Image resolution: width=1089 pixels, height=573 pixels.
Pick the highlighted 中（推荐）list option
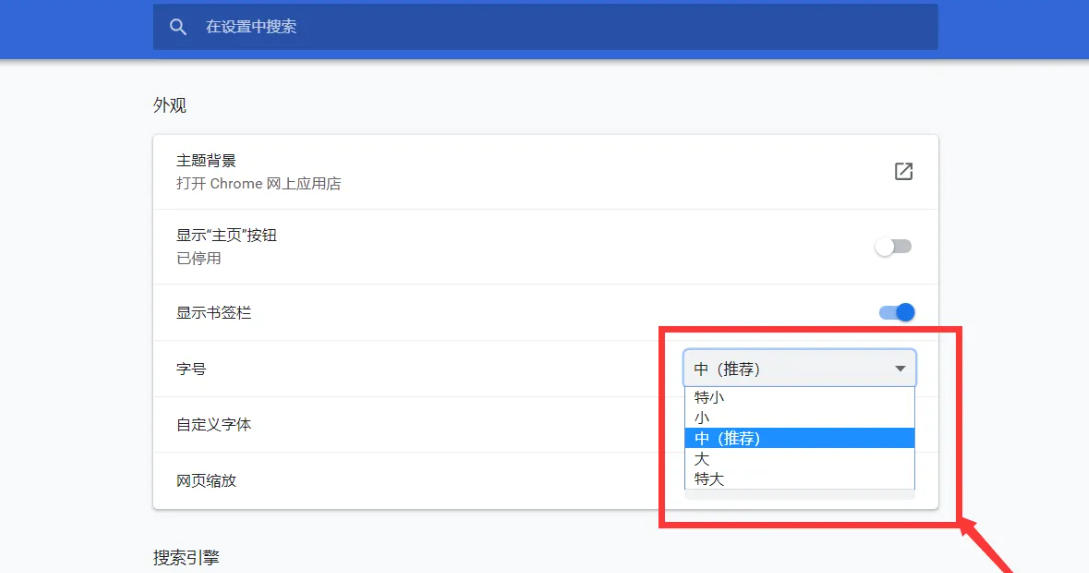[727, 438]
